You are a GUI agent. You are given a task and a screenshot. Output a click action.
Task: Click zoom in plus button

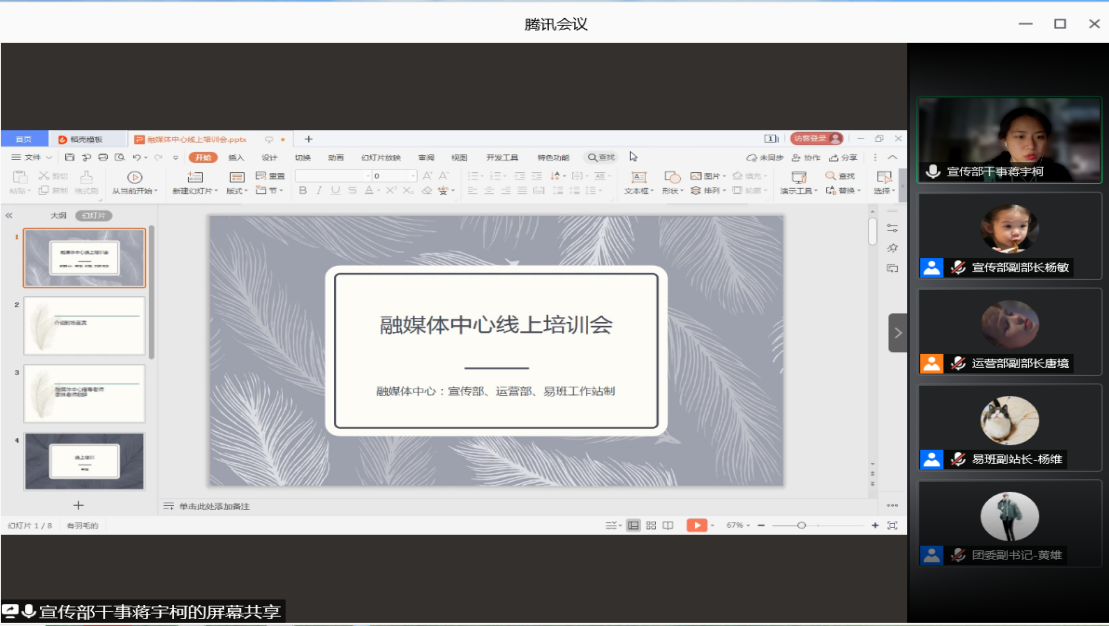875,526
